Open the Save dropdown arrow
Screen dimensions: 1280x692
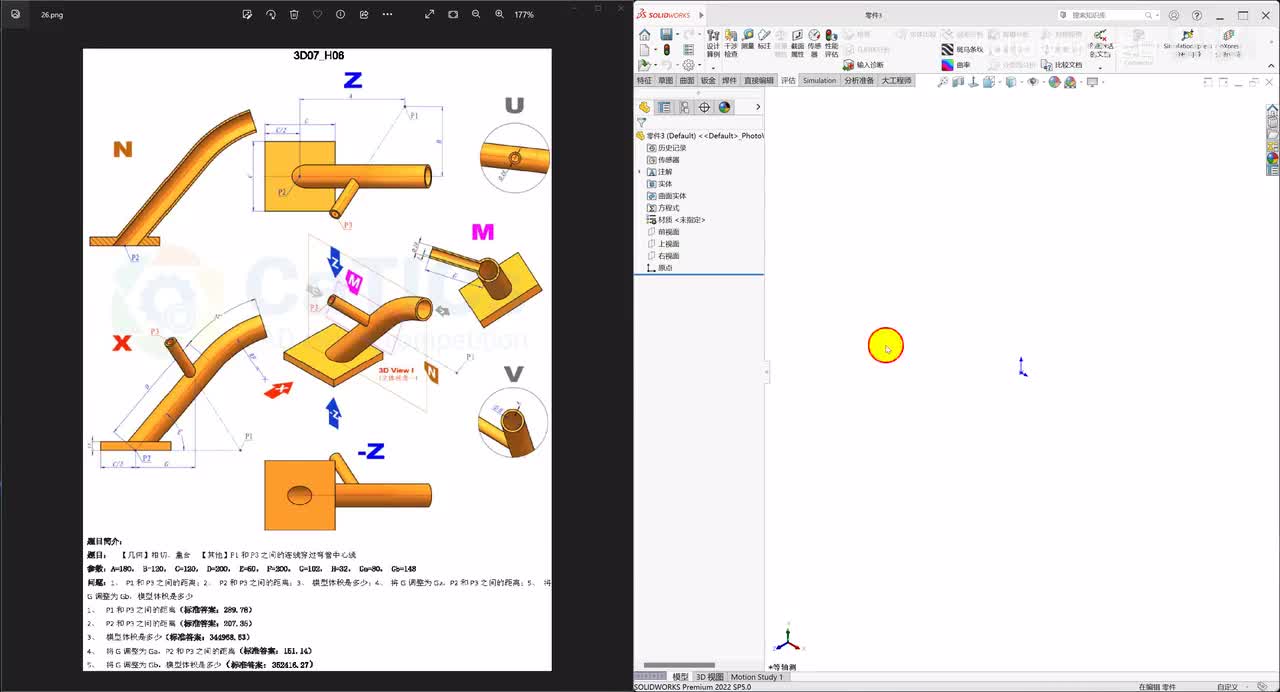(x=677, y=35)
